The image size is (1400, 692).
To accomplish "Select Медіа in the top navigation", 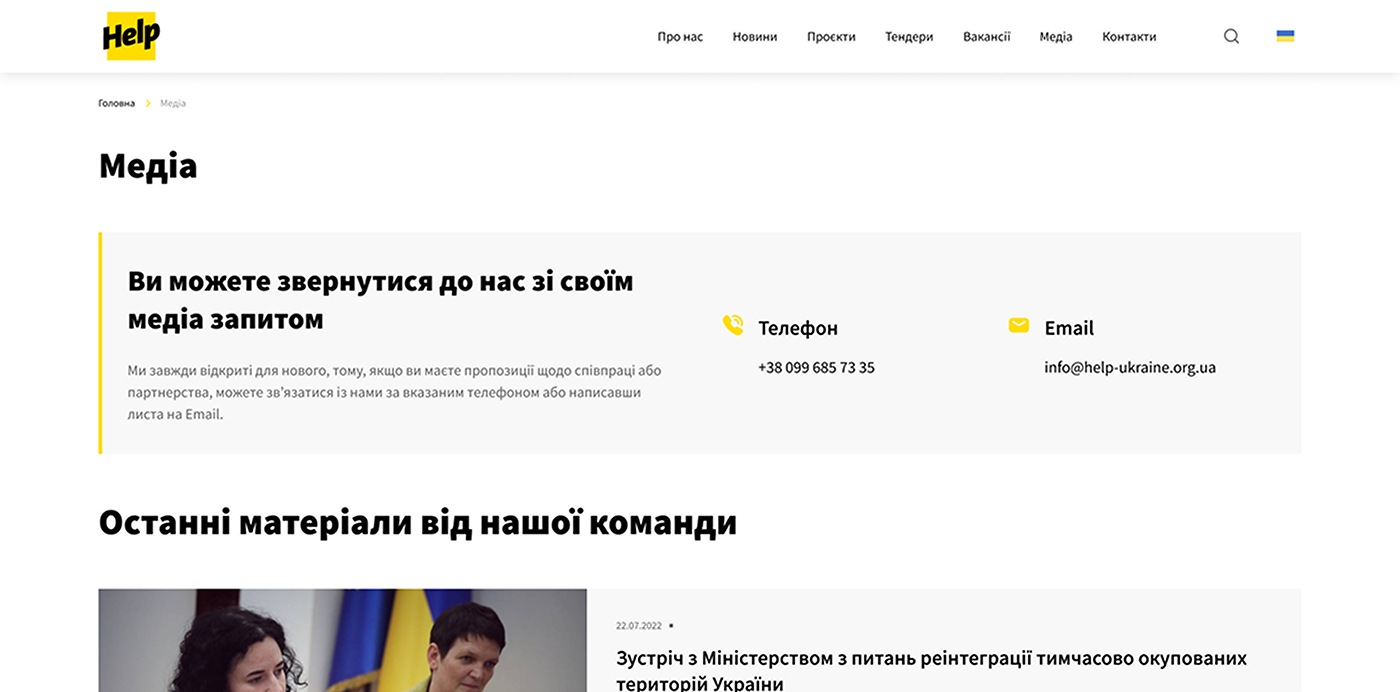I will point(1055,37).
